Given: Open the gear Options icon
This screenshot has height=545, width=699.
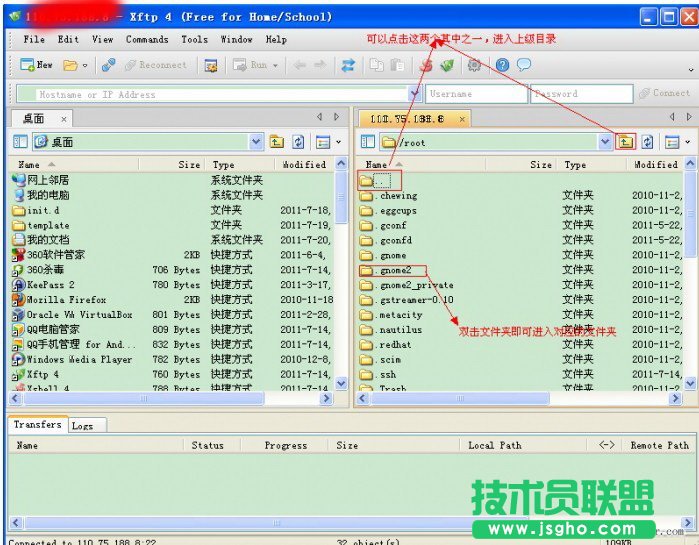Looking at the screenshot, I should pyautogui.click(x=474, y=66).
